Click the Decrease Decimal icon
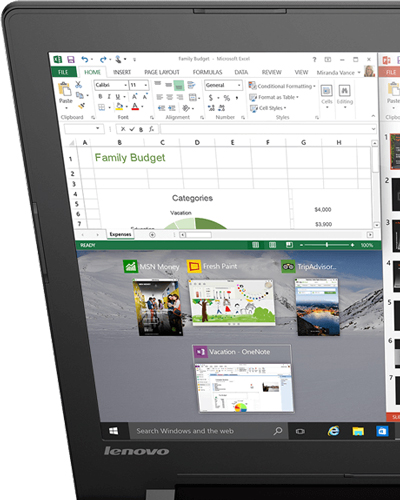 point(222,108)
